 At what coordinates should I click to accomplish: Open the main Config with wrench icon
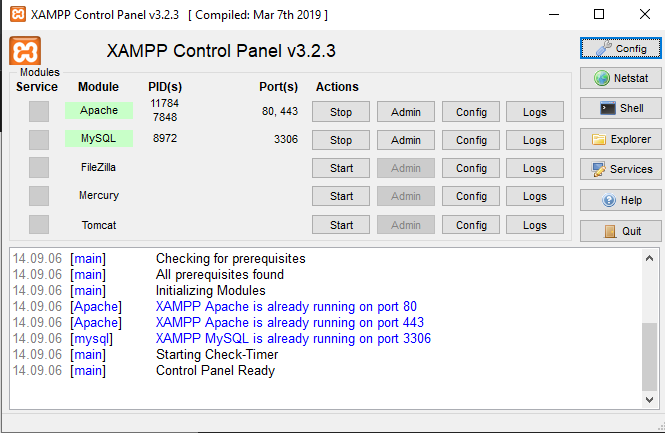tap(620, 48)
